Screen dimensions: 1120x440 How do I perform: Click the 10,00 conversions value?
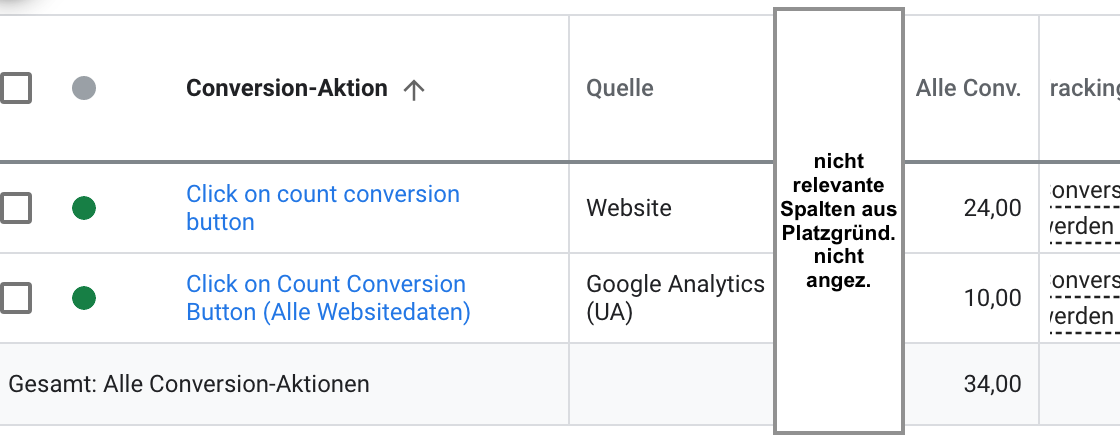(x=993, y=298)
